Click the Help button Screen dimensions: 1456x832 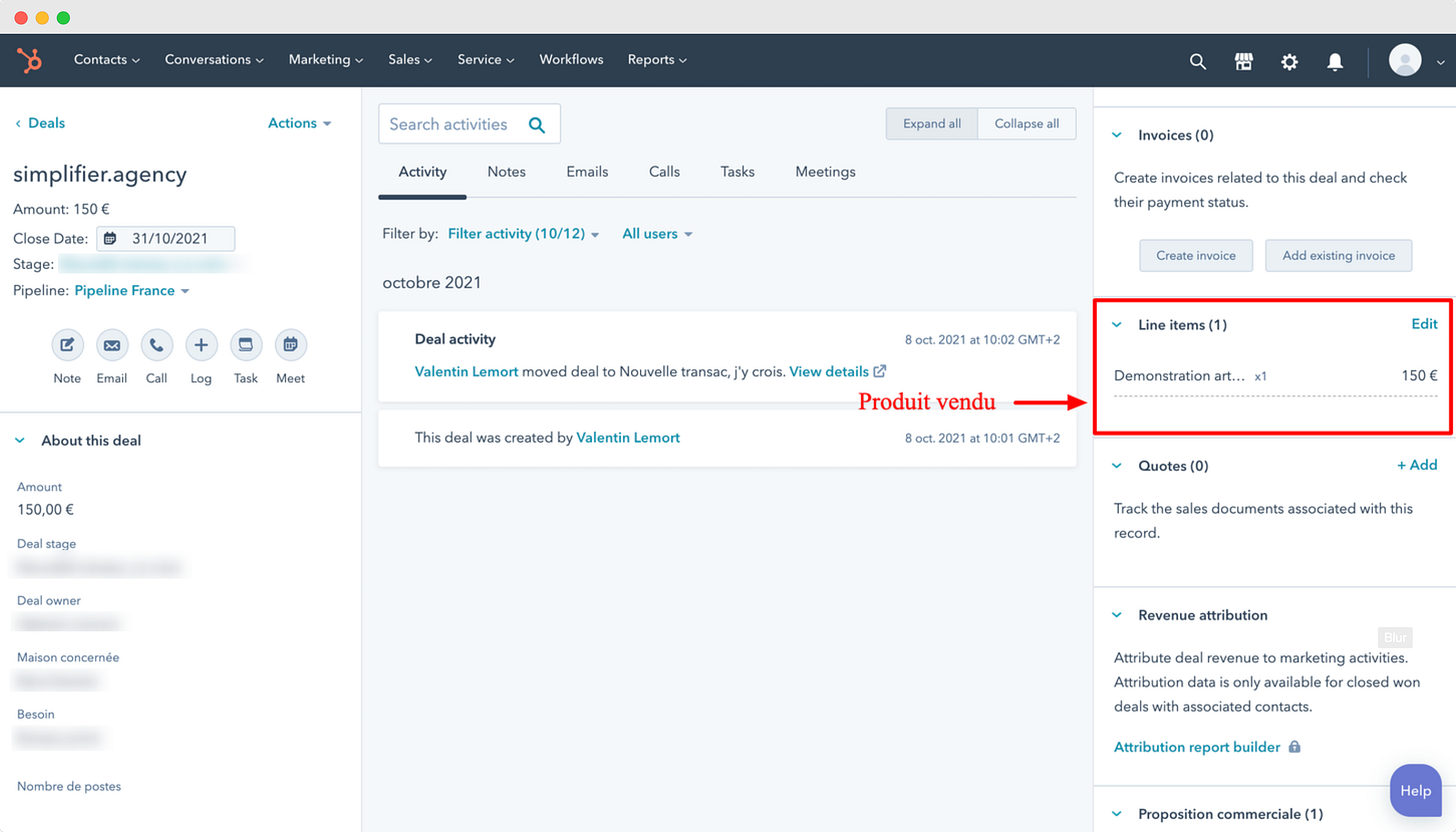(1416, 790)
